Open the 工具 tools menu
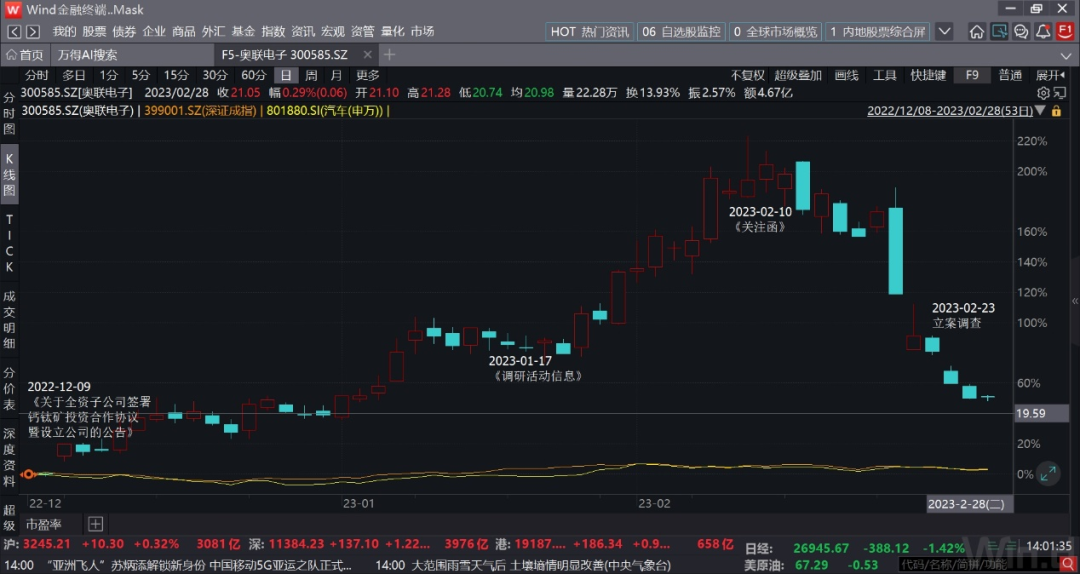1080x574 pixels. 884,75
